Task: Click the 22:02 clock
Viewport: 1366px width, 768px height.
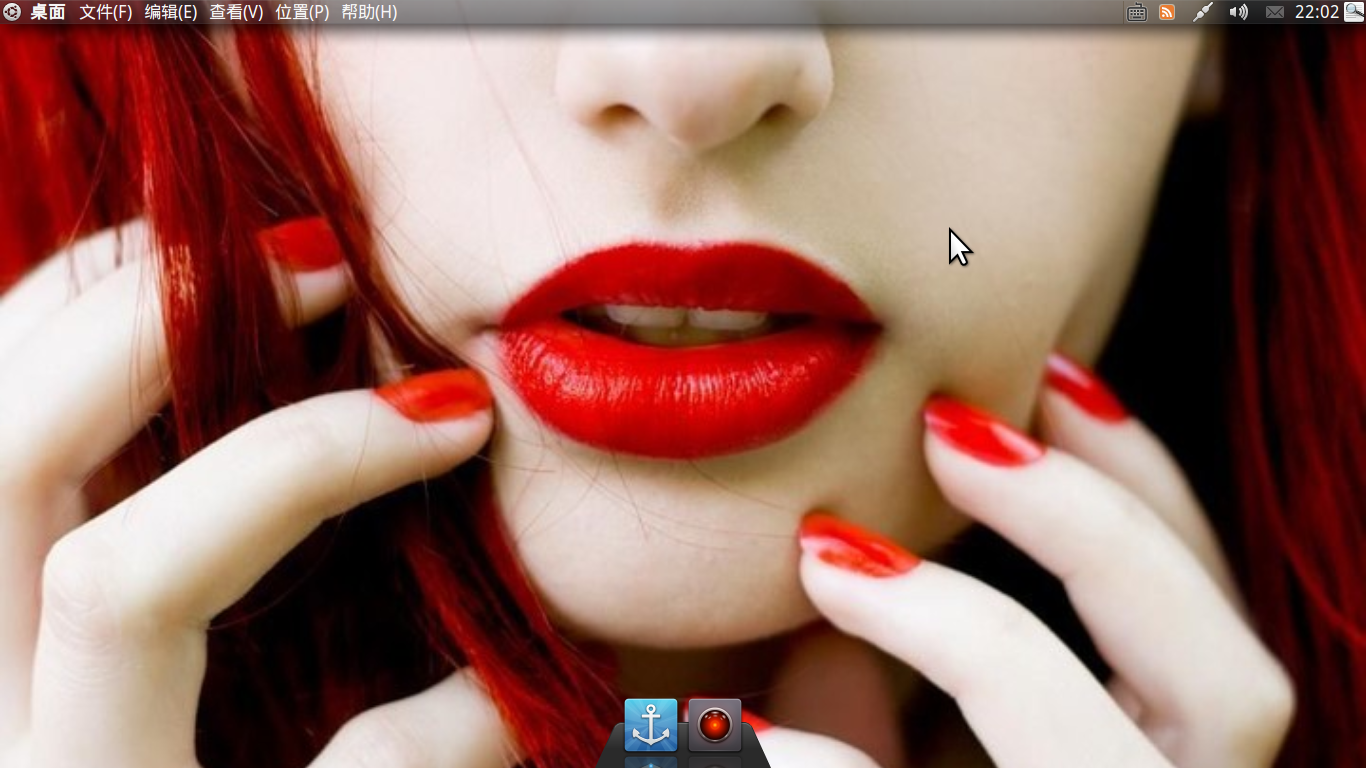Action: [1316, 12]
